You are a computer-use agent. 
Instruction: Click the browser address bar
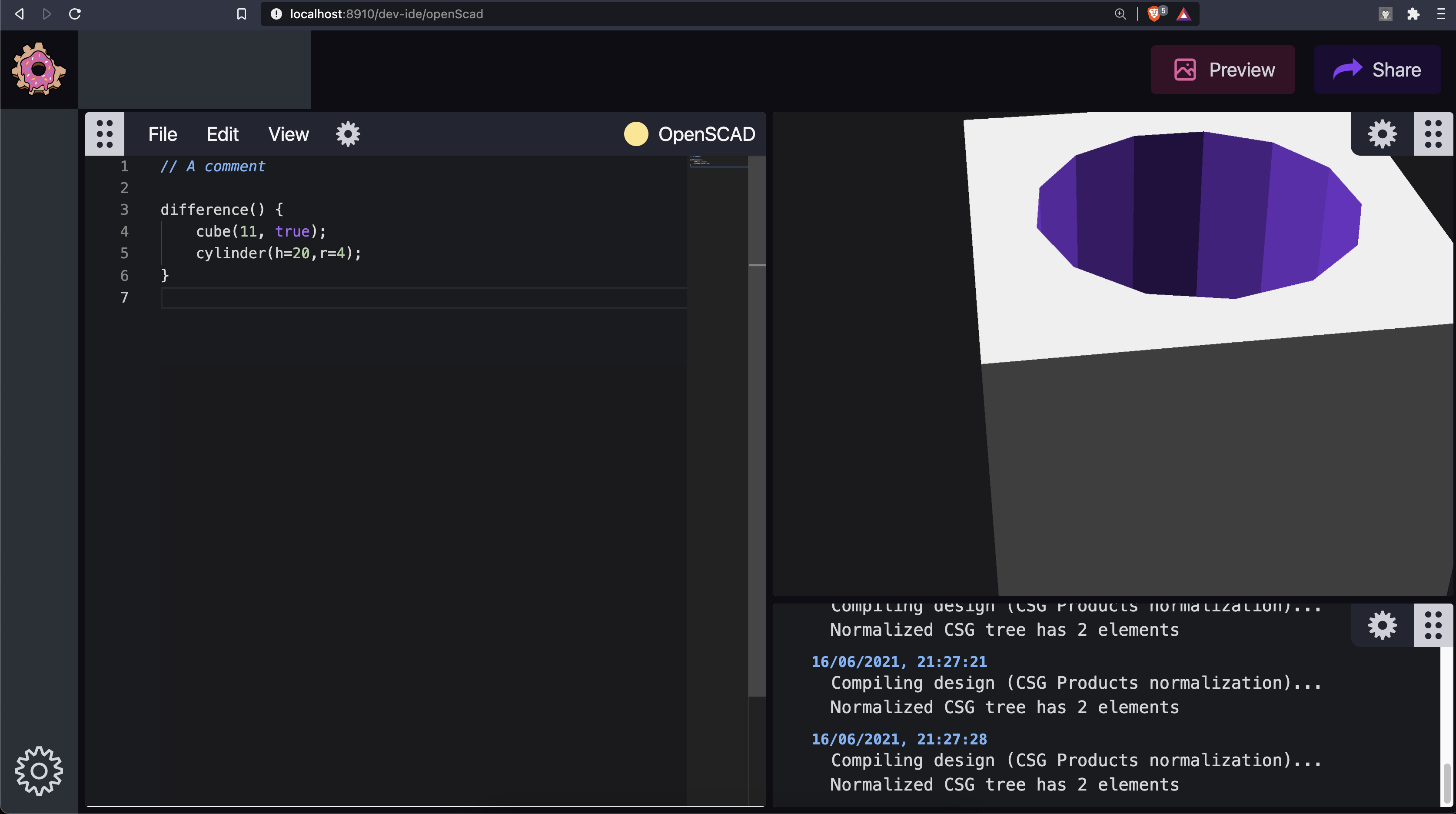click(678, 13)
